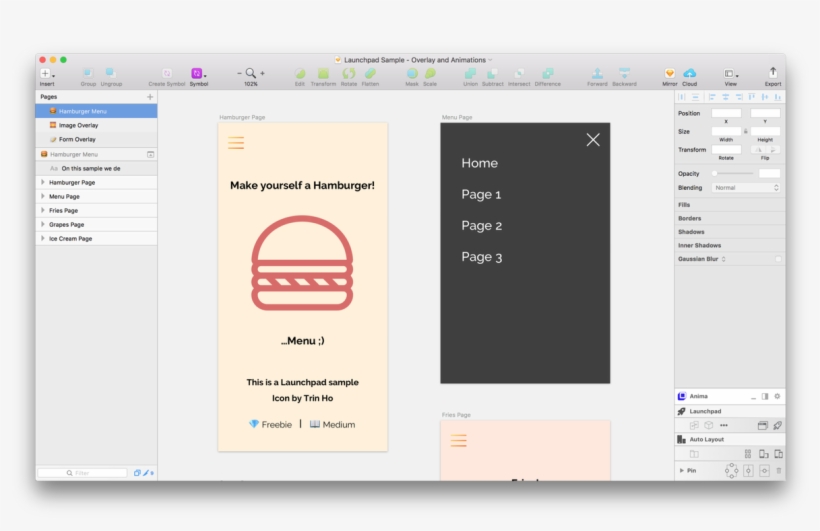
Task: Select 'On this sample we de' text layer
Action: pyautogui.click(x=96, y=168)
